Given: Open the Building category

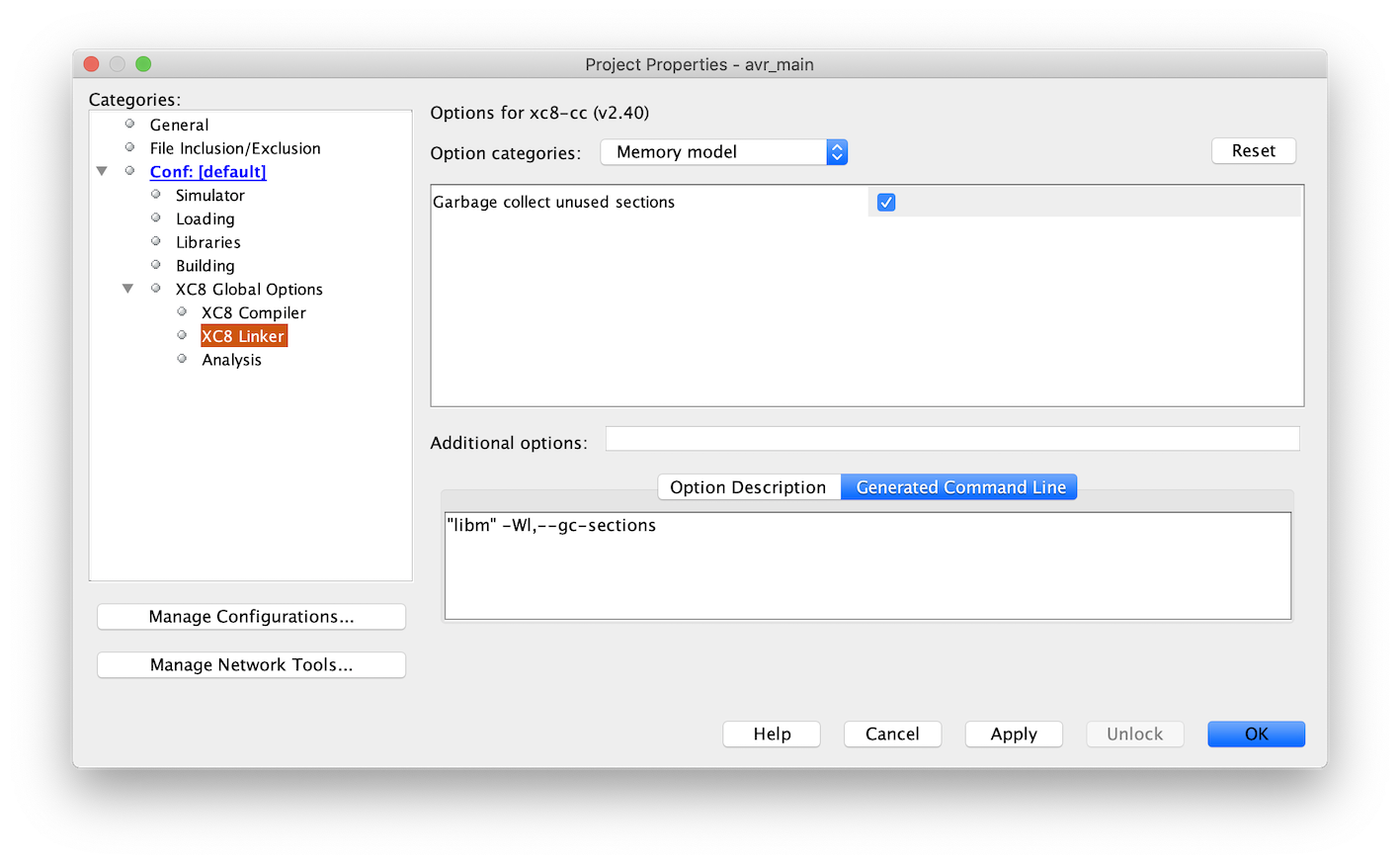Looking at the screenshot, I should coord(205,266).
